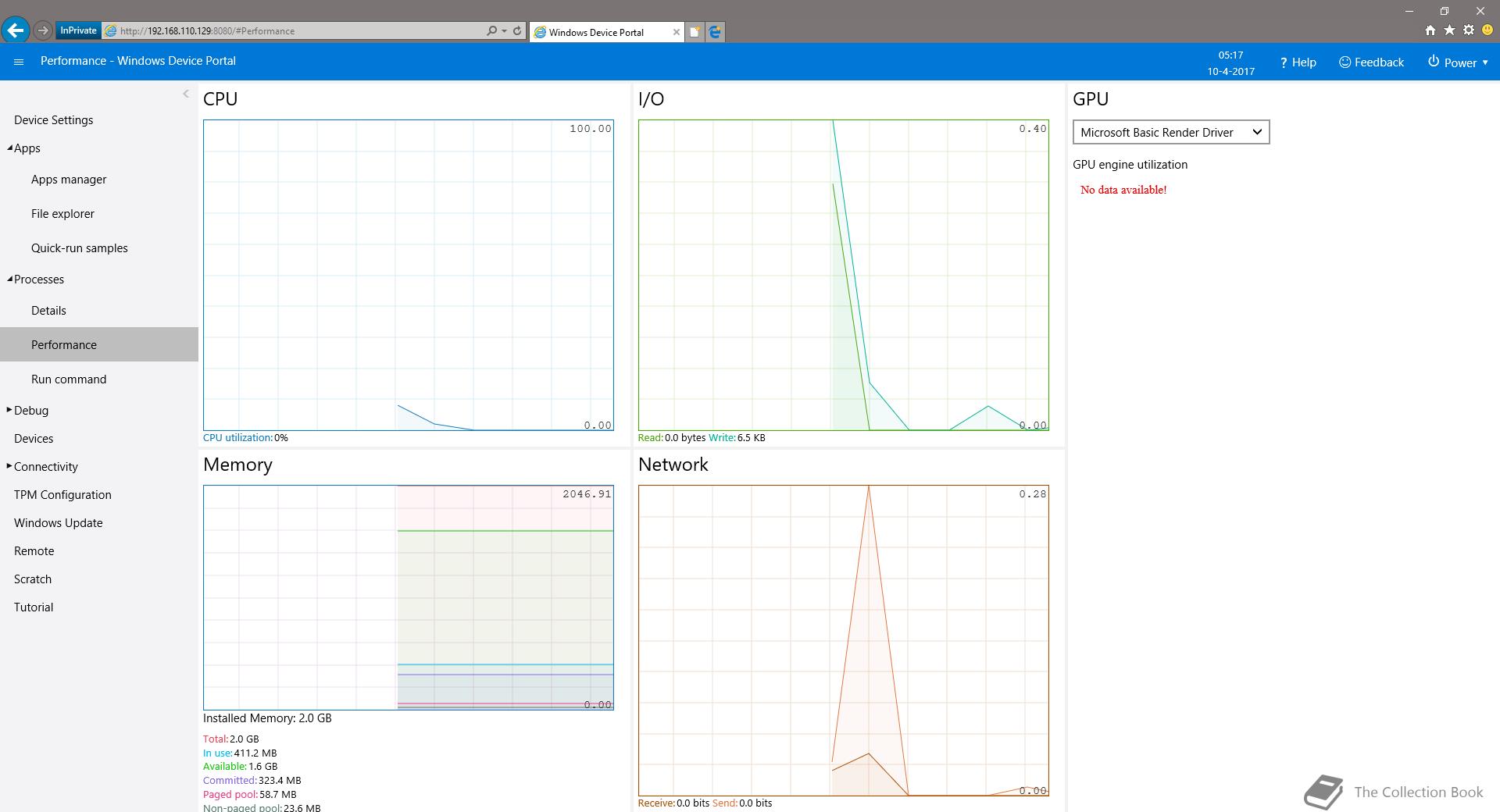Open the Devices page

[34, 438]
